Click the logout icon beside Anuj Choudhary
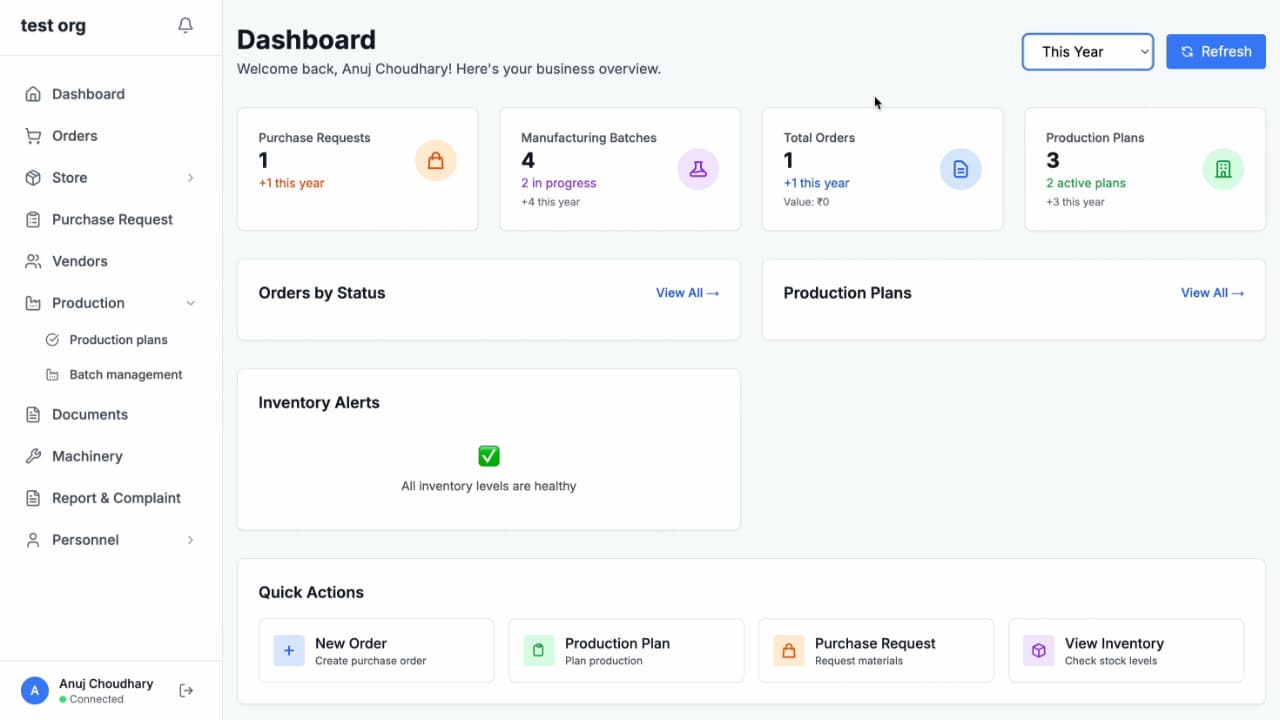The width and height of the screenshot is (1280, 720). [186, 690]
